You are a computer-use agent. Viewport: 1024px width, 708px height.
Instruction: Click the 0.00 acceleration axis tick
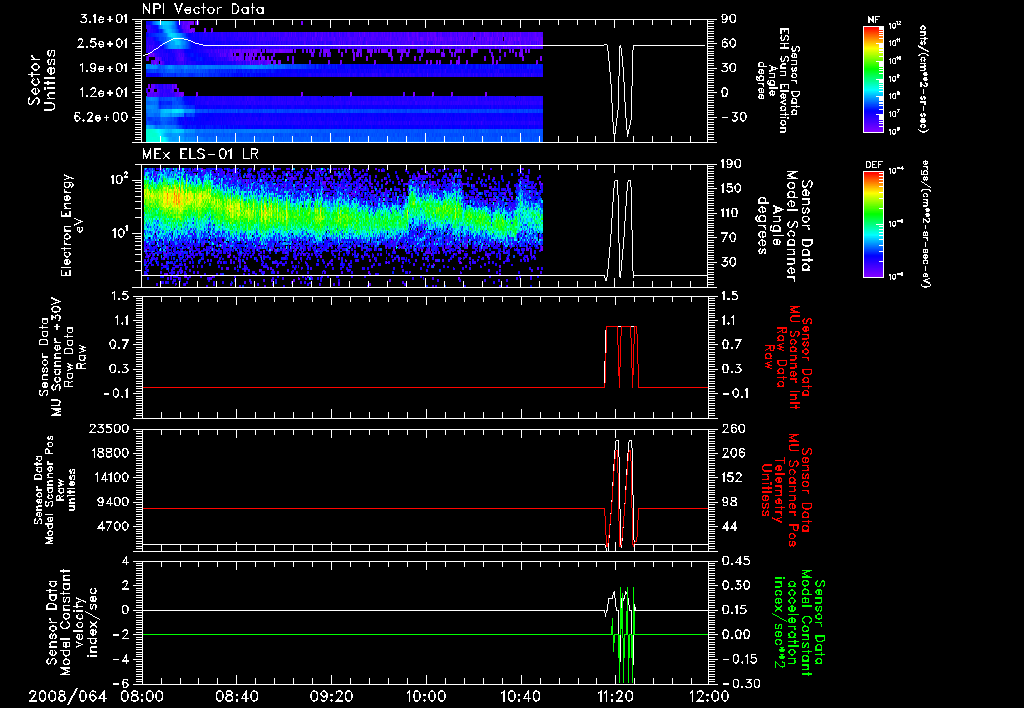tap(735, 634)
